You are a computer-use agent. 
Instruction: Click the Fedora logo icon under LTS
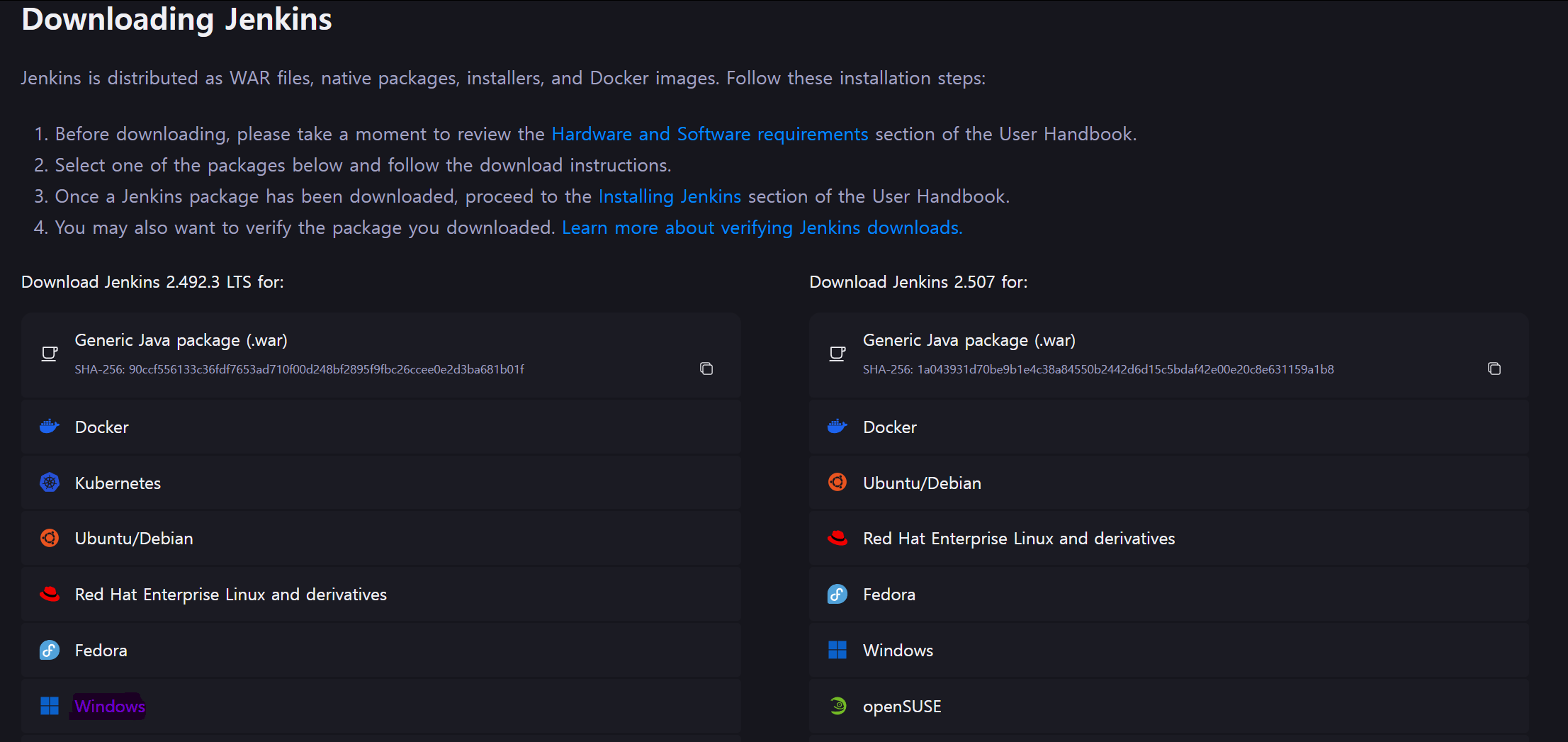[x=50, y=650]
